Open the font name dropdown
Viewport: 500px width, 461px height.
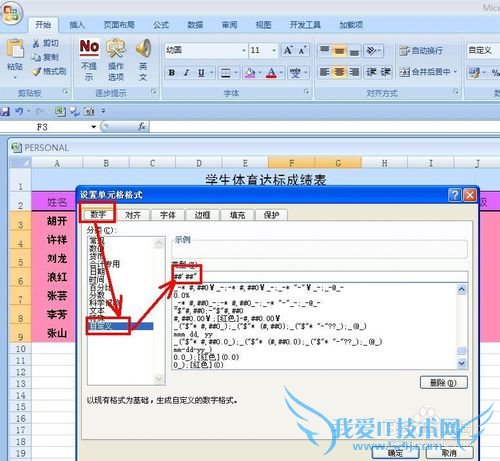244,50
